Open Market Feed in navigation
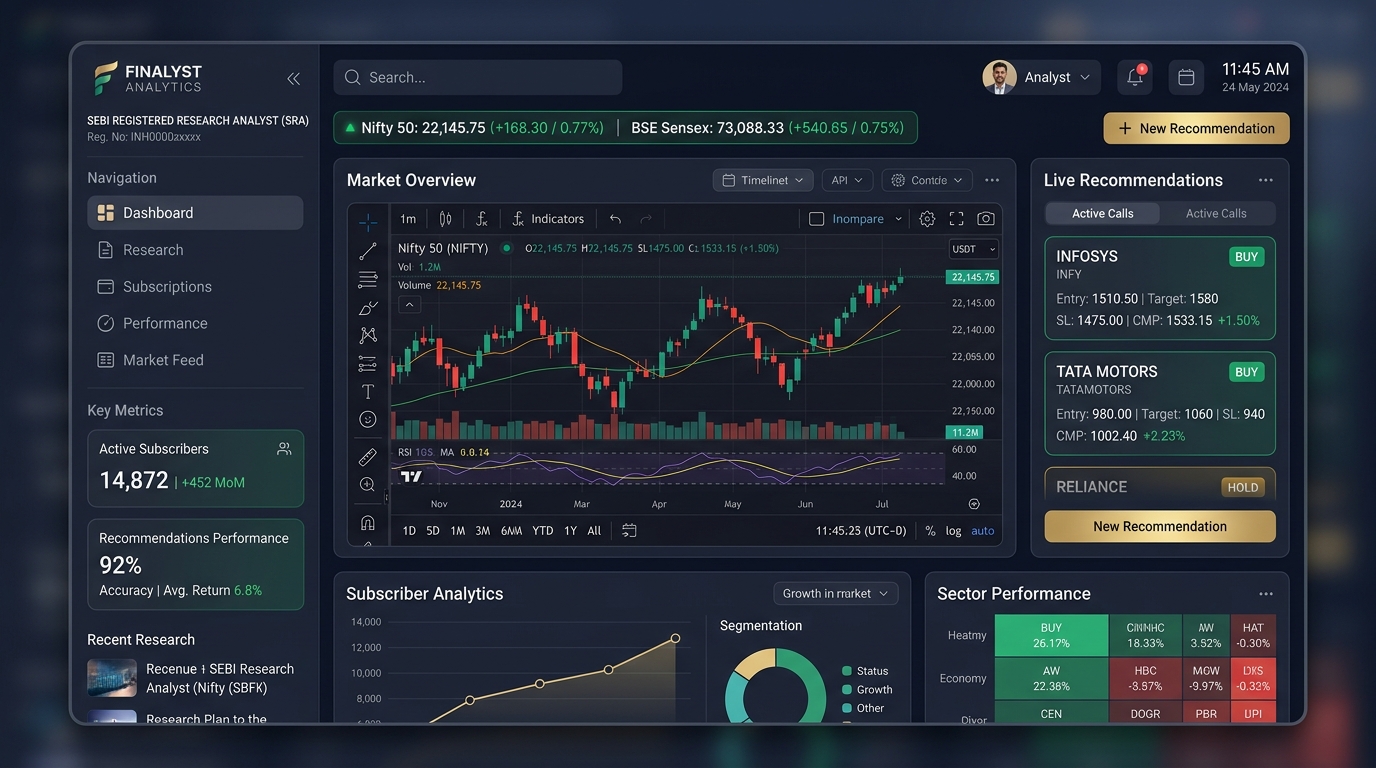The height and width of the screenshot is (768, 1376). (x=195, y=360)
